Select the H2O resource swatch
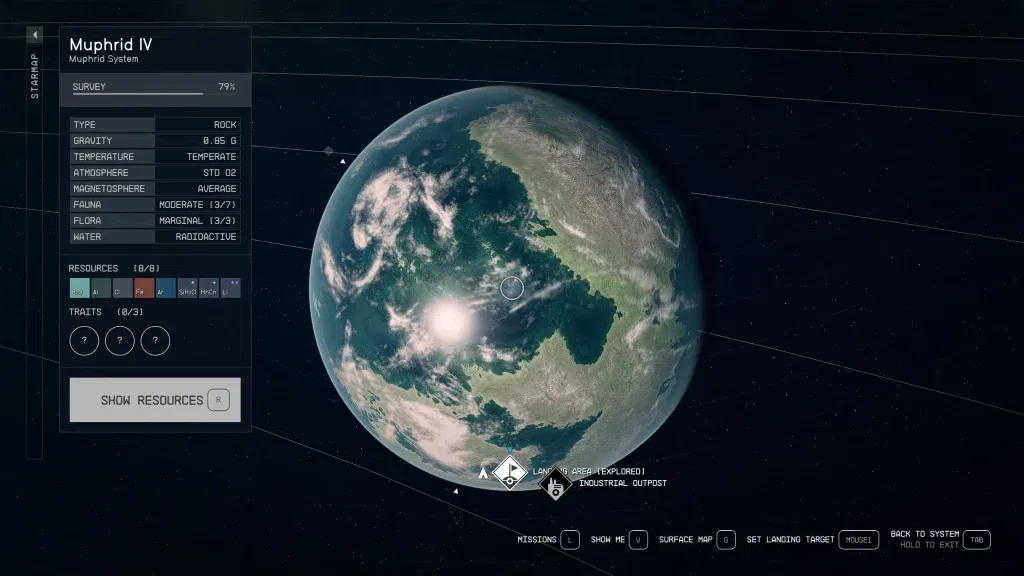 click(x=79, y=288)
